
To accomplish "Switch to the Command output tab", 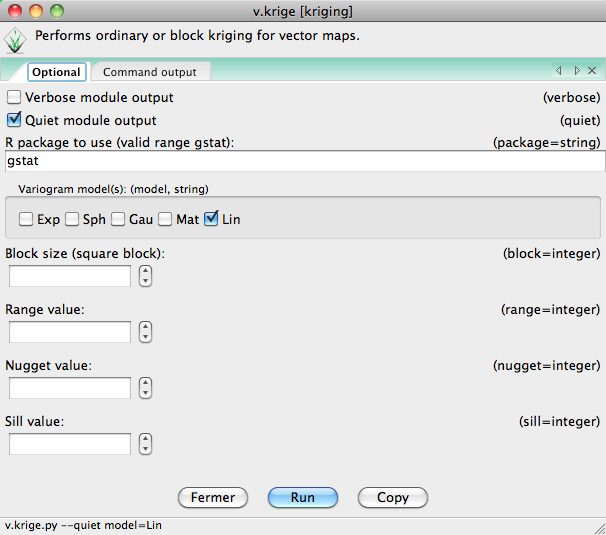I will [x=150, y=72].
